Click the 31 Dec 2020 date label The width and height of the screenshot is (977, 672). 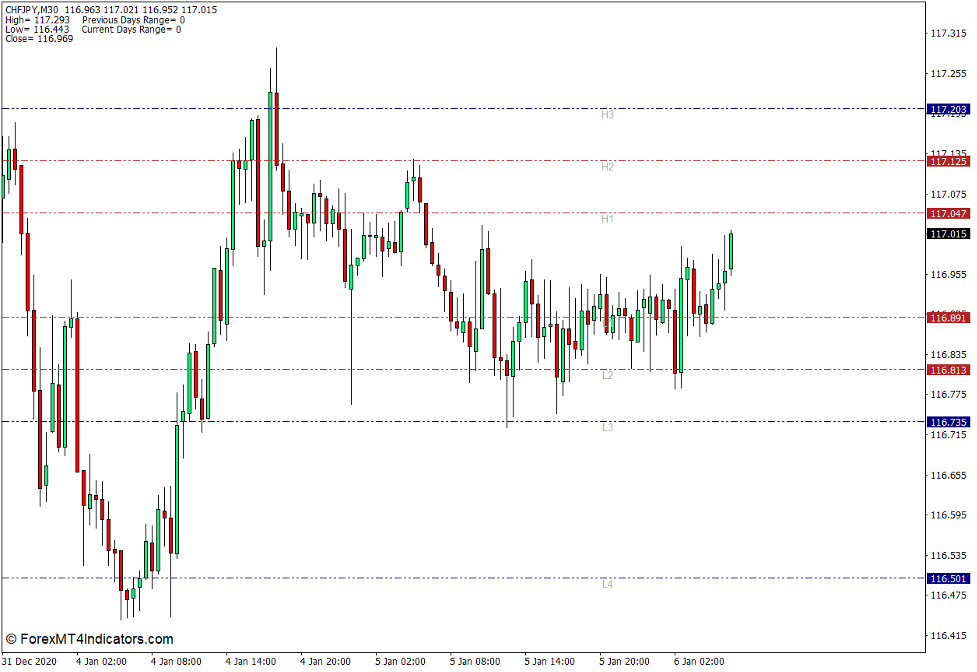click(x=30, y=661)
